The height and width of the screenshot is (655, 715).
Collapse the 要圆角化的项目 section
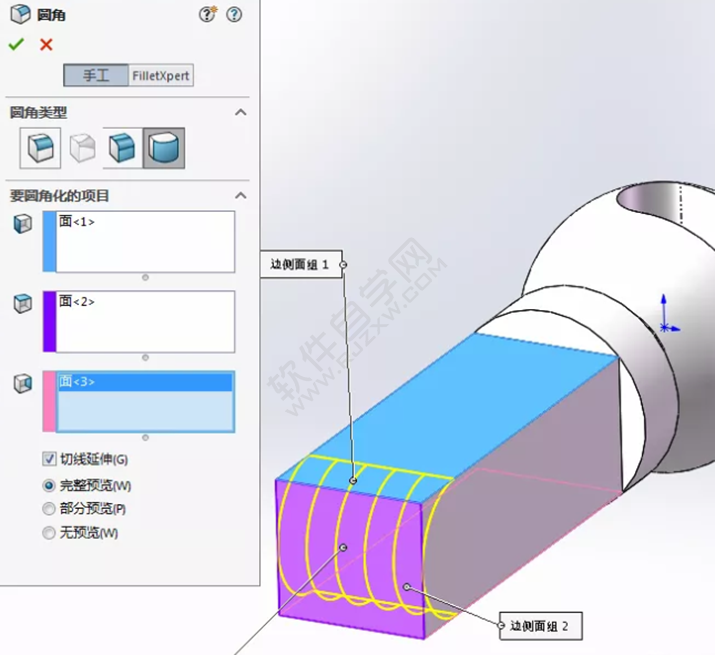point(241,196)
